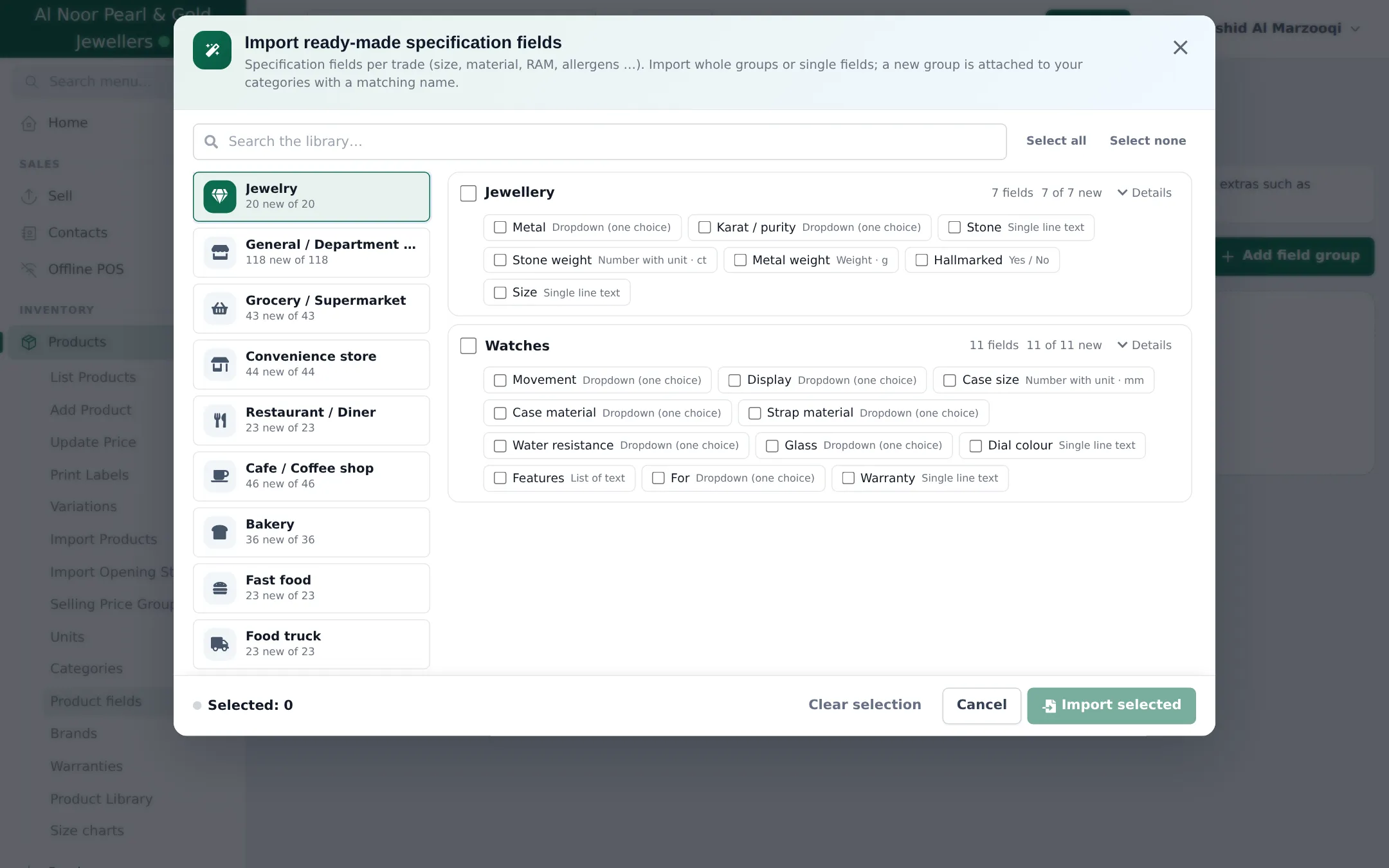Click the Search menu field in sidebar
This screenshot has width=1389, height=868.
[93, 82]
